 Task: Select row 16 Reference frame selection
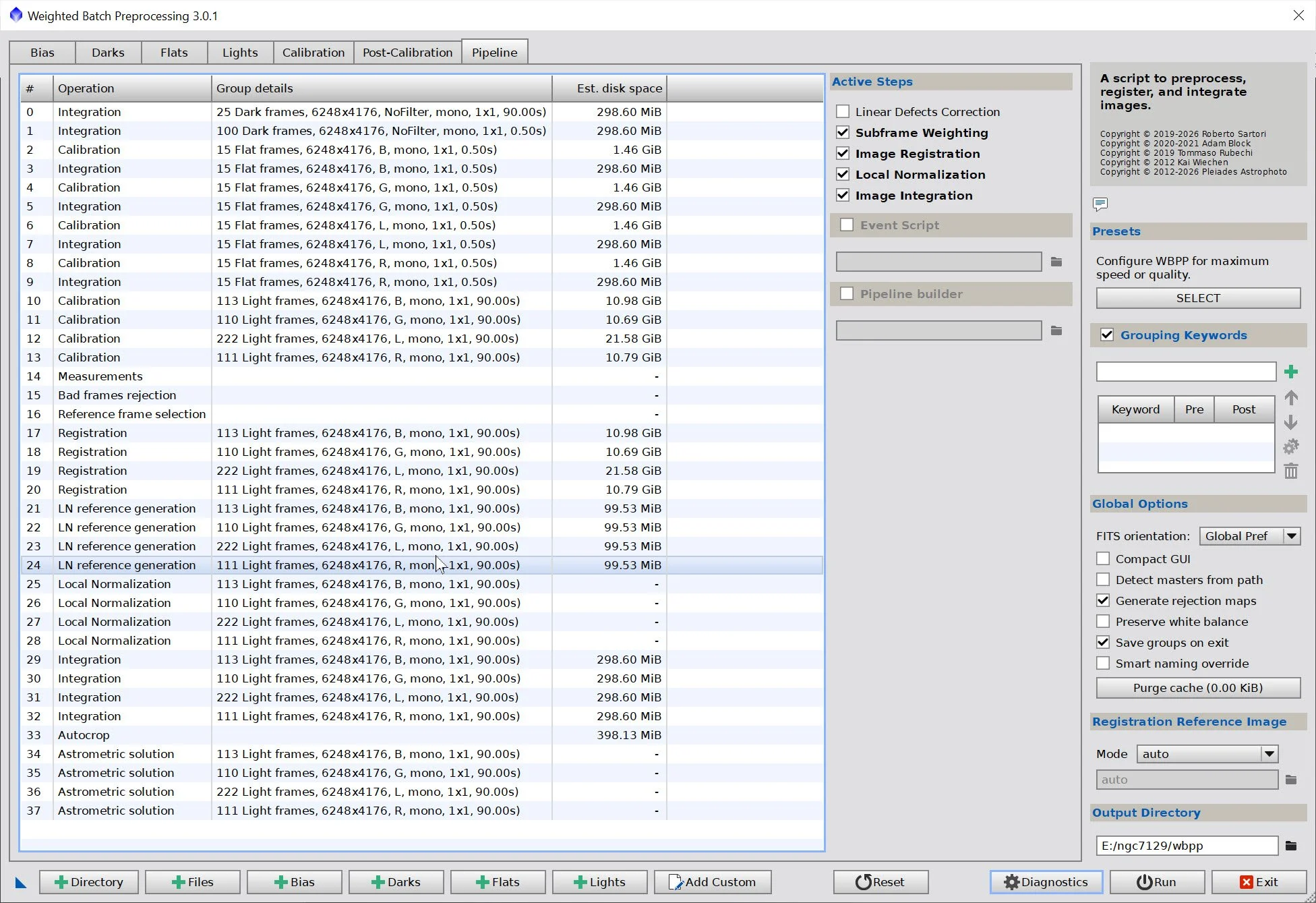(x=421, y=414)
